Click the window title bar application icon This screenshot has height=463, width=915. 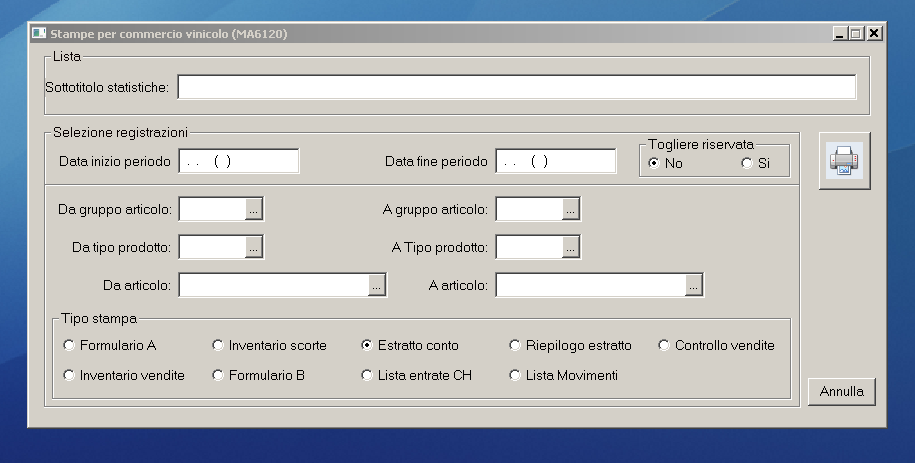[40, 34]
